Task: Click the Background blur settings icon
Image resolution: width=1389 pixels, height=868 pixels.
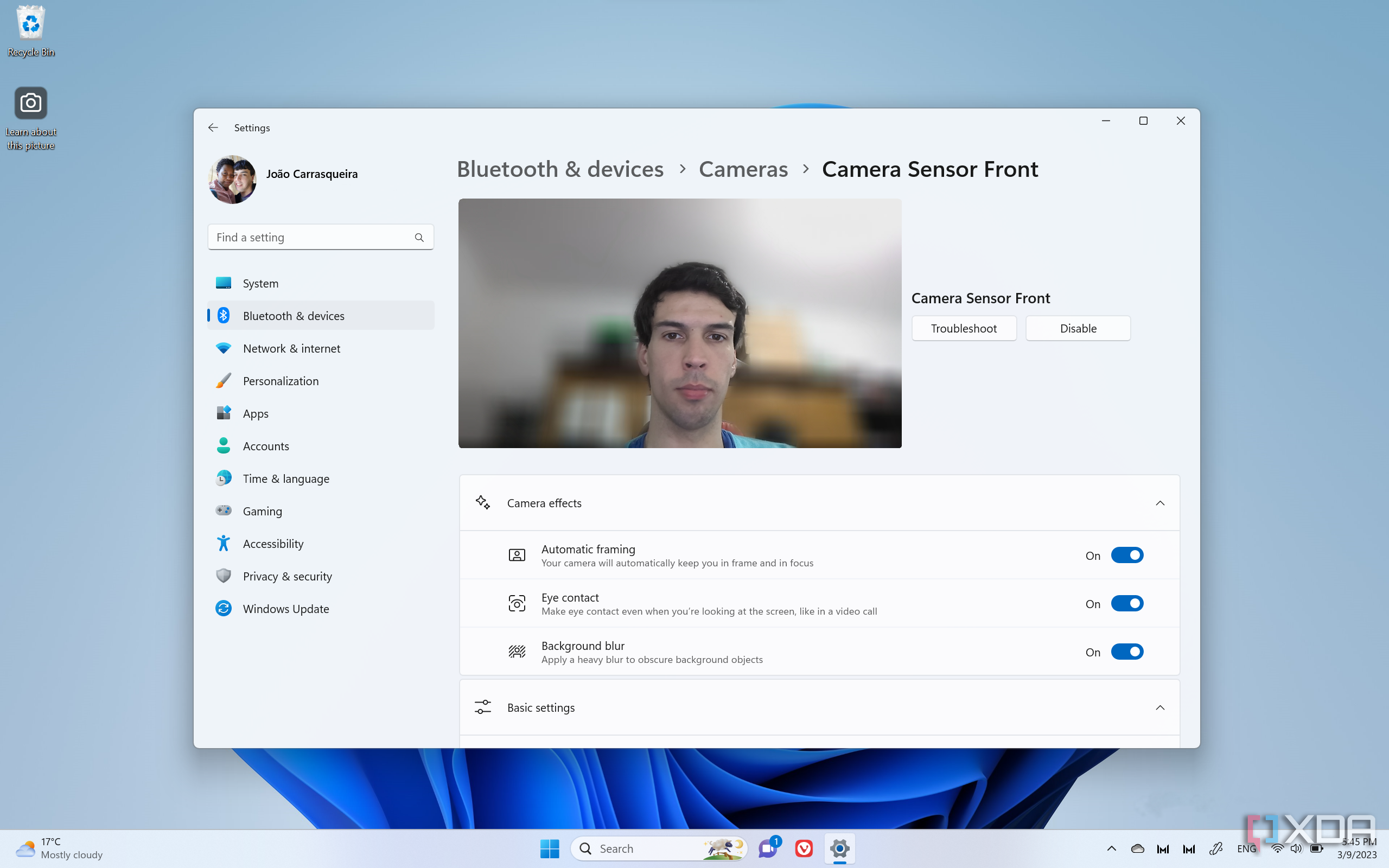Action: [516, 651]
